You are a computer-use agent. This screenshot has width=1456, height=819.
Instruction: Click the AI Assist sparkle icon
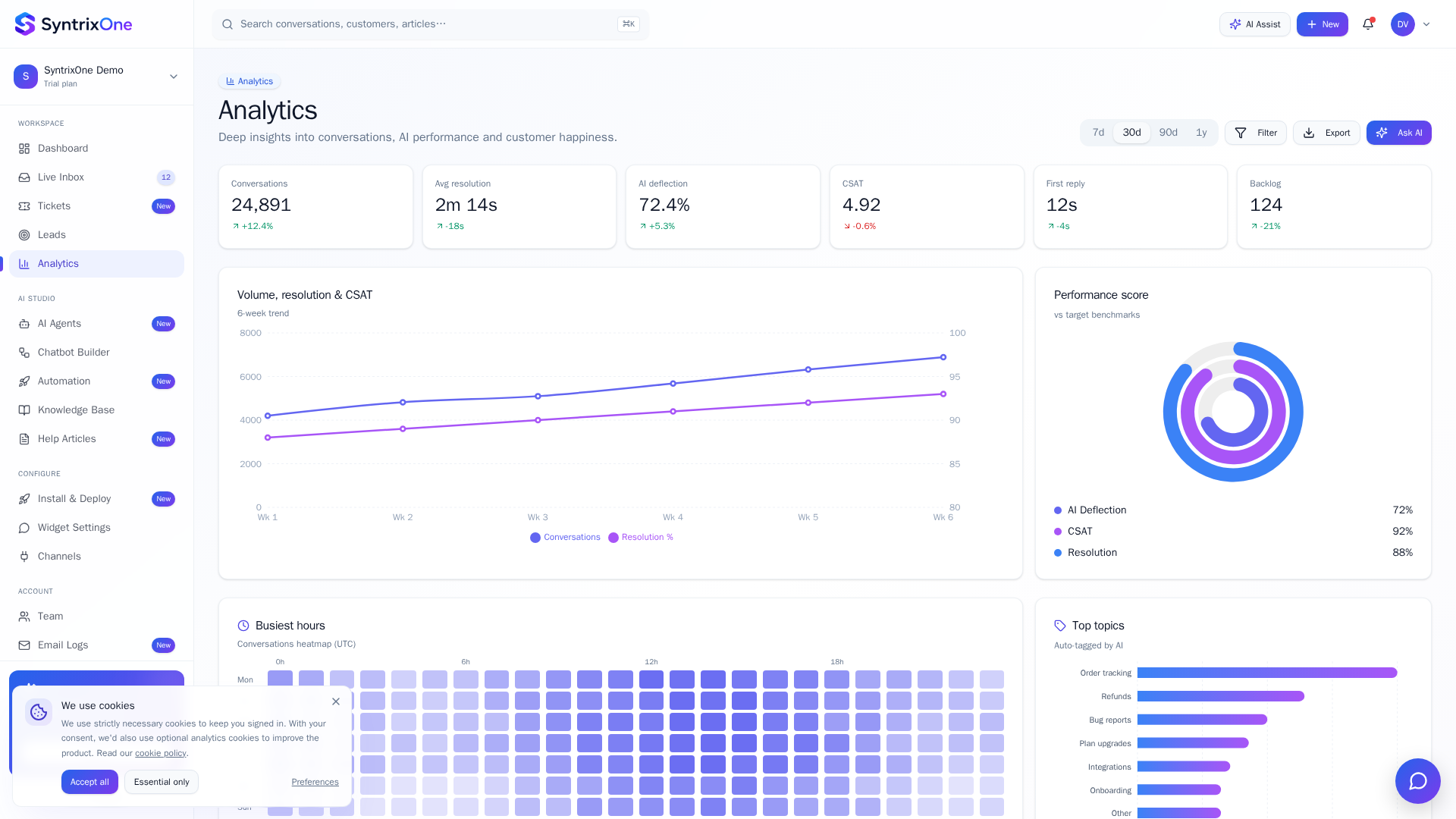(x=1235, y=24)
